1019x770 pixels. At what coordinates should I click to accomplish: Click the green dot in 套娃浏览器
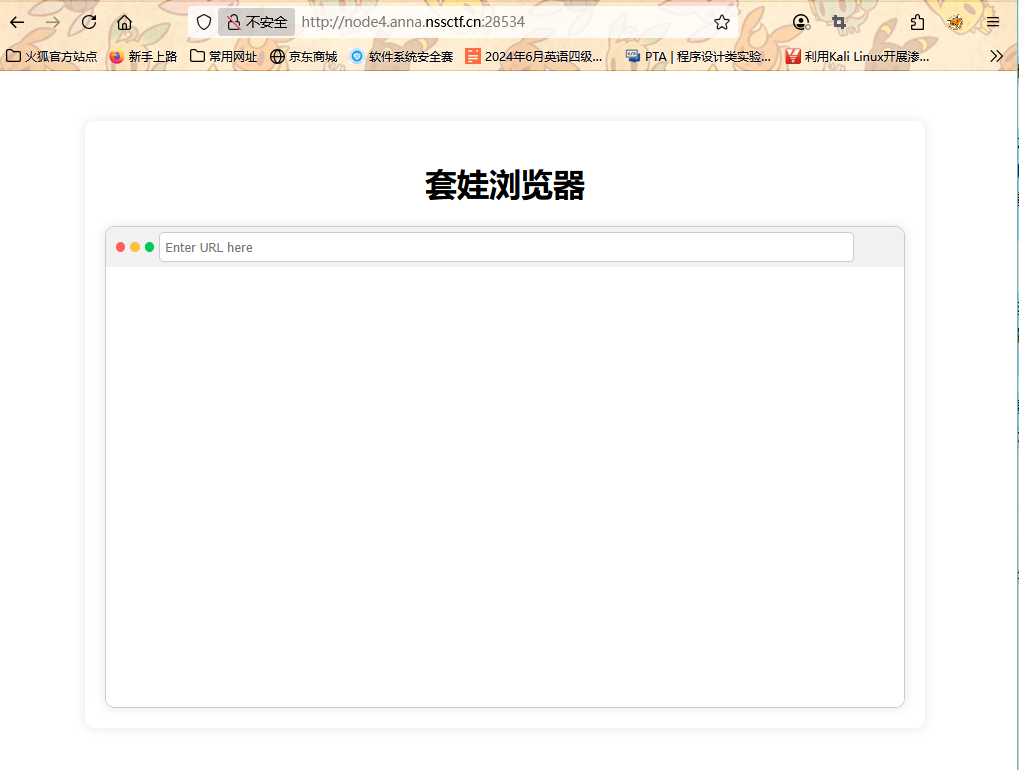(x=150, y=247)
